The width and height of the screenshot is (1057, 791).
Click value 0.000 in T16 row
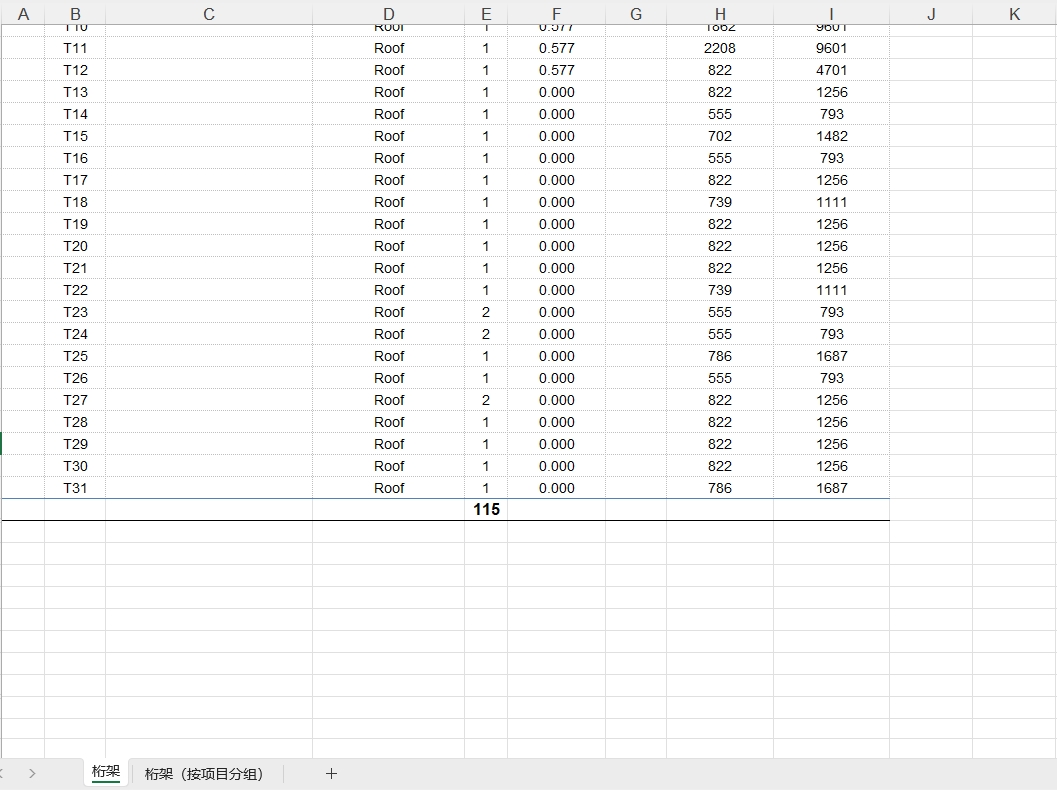point(556,158)
